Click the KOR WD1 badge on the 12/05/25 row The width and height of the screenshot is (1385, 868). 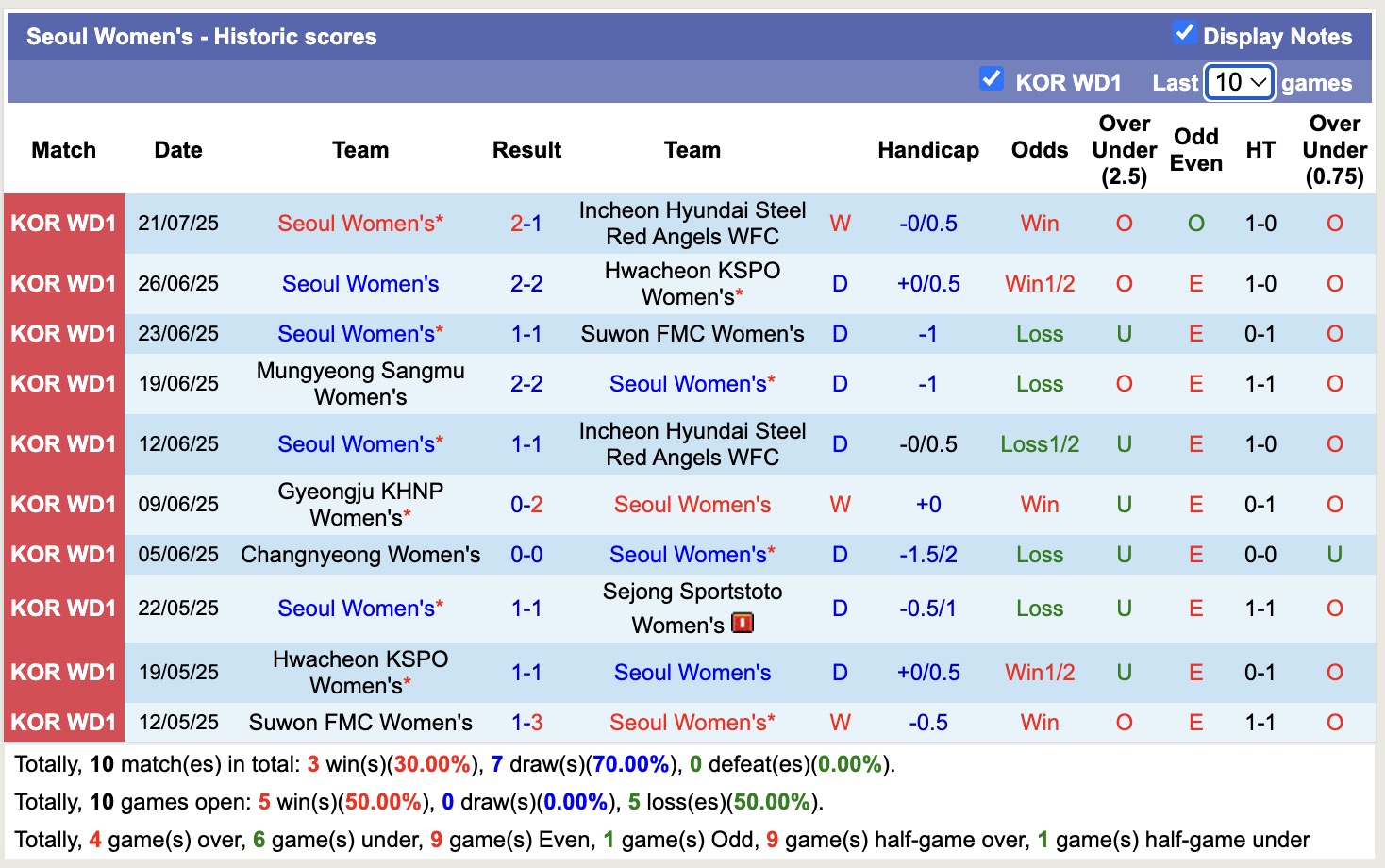tap(63, 722)
